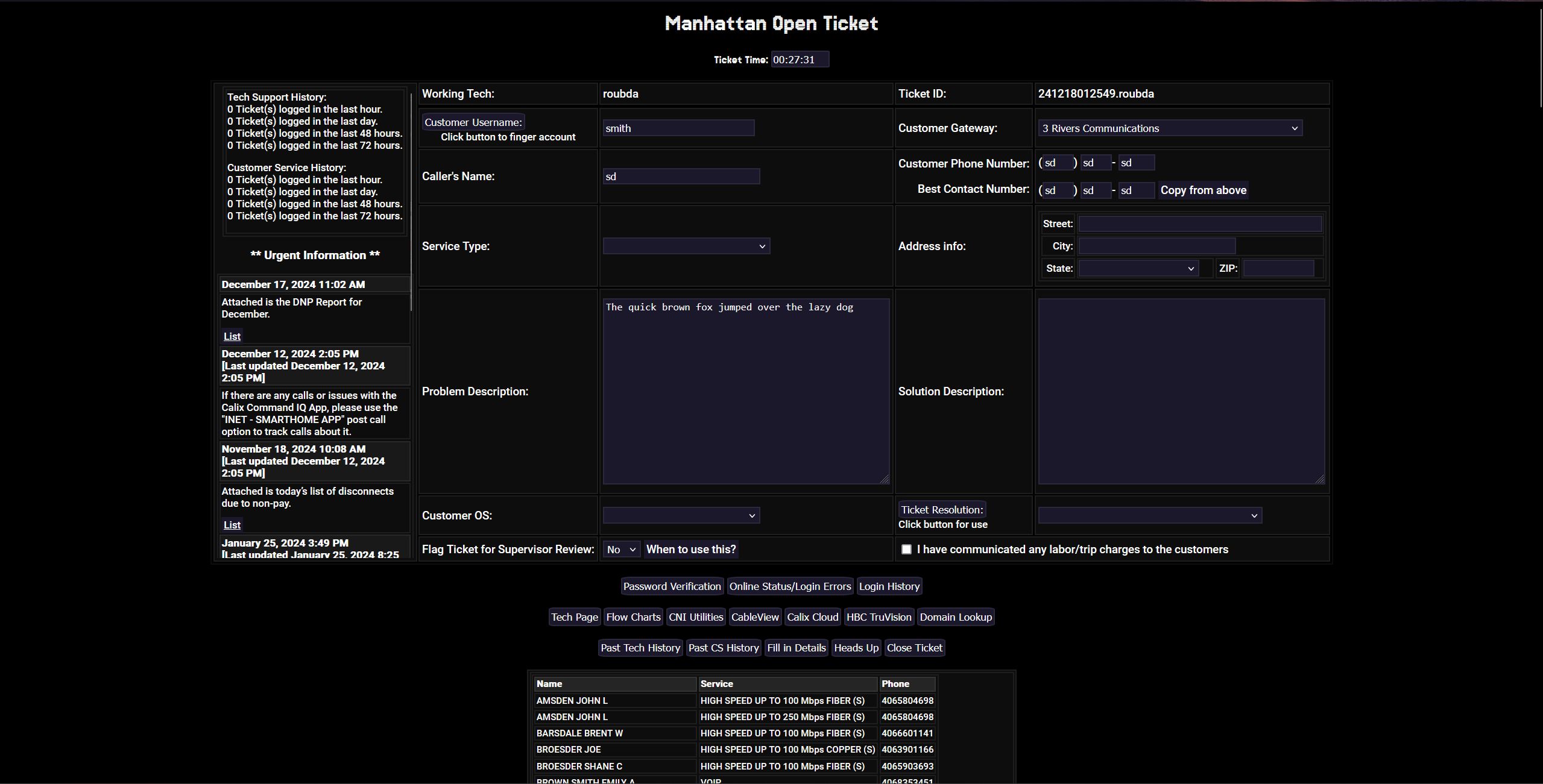1543x784 pixels.
Task: Open Flow Charts
Action: point(633,617)
